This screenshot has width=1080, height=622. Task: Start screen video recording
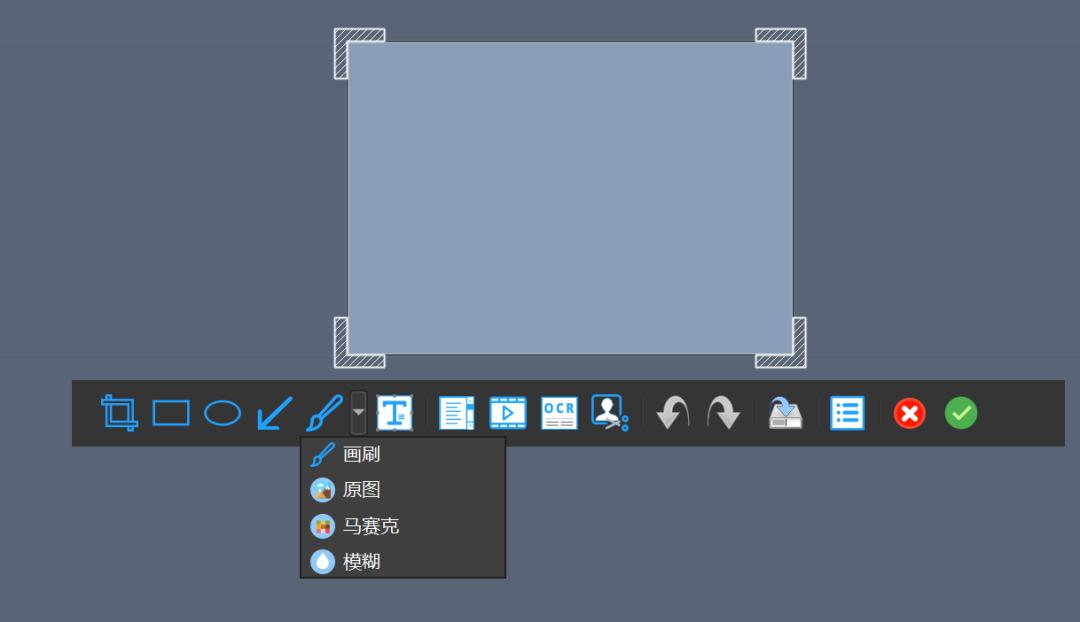pos(508,413)
